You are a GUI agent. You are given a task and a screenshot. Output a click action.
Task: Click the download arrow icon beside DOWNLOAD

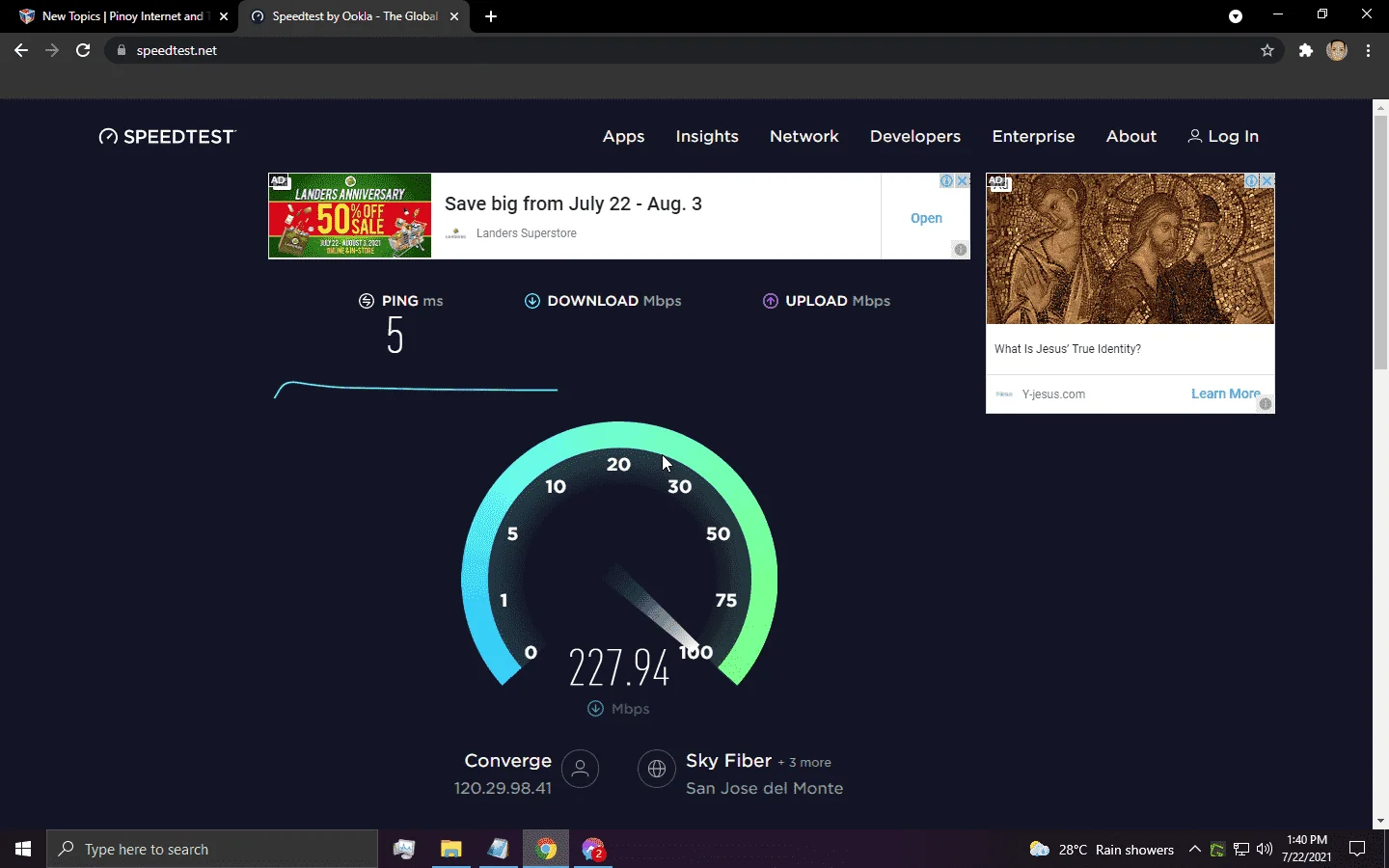531,301
